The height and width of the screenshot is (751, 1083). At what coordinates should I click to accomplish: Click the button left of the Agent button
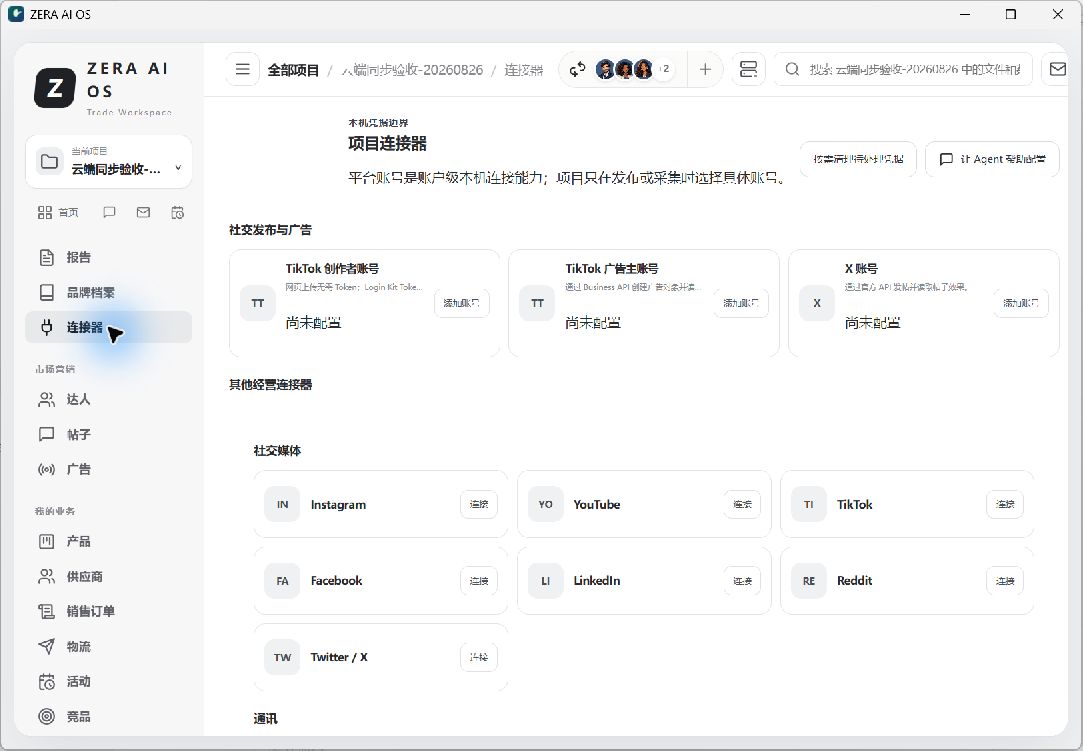858,159
